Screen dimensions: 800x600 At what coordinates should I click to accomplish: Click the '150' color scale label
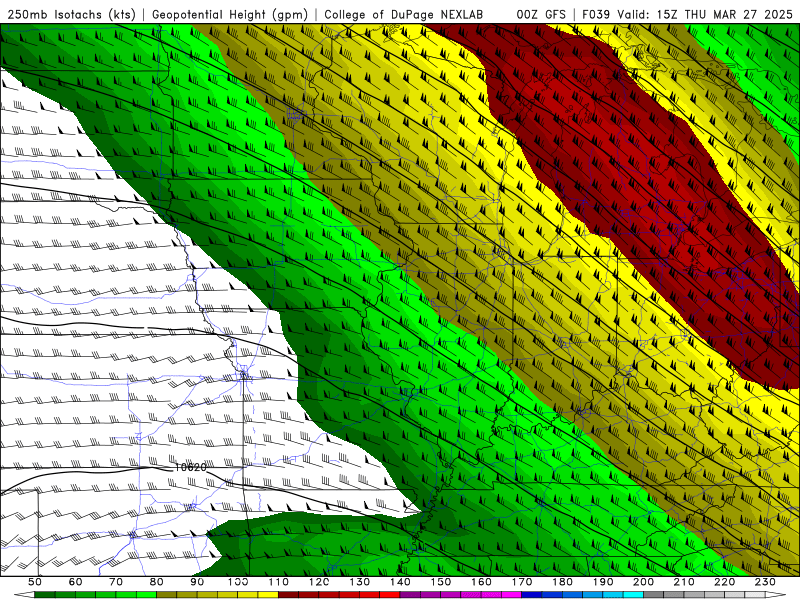coord(441,582)
